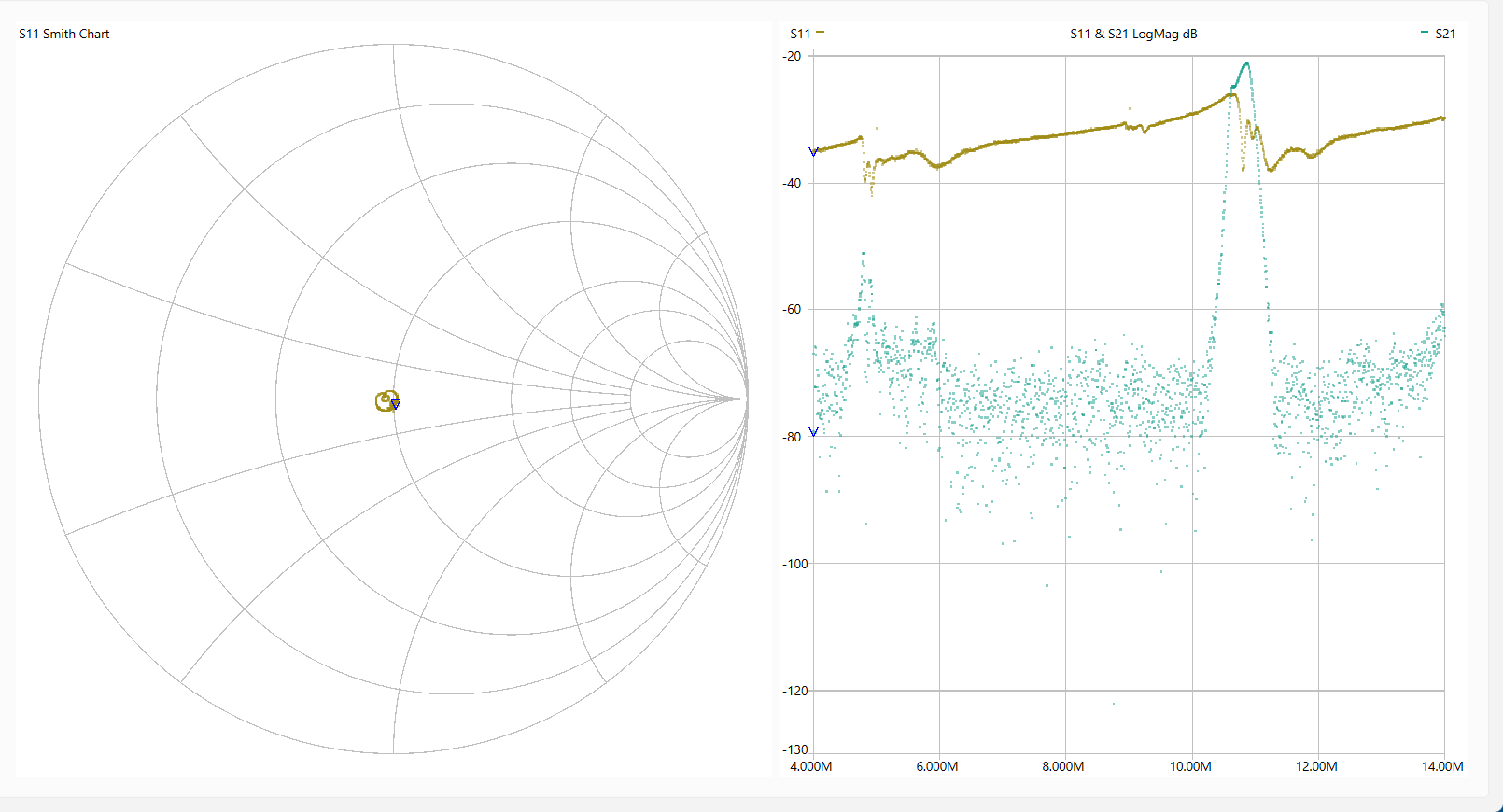Viewport: 1503px width, 812px height.
Task: Click the 12.00M frequency axis label
Action: (x=1316, y=766)
